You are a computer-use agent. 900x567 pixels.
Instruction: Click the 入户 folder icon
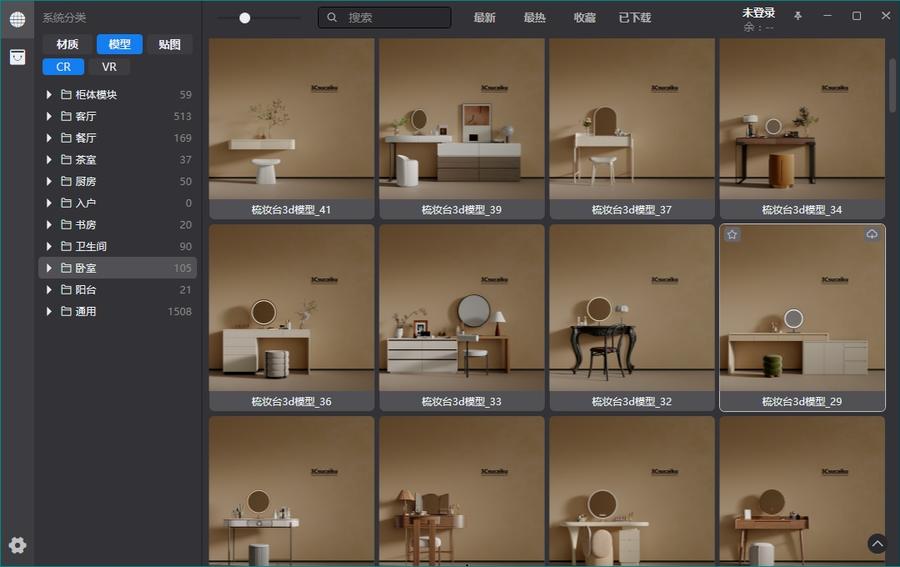tap(66, 203)
